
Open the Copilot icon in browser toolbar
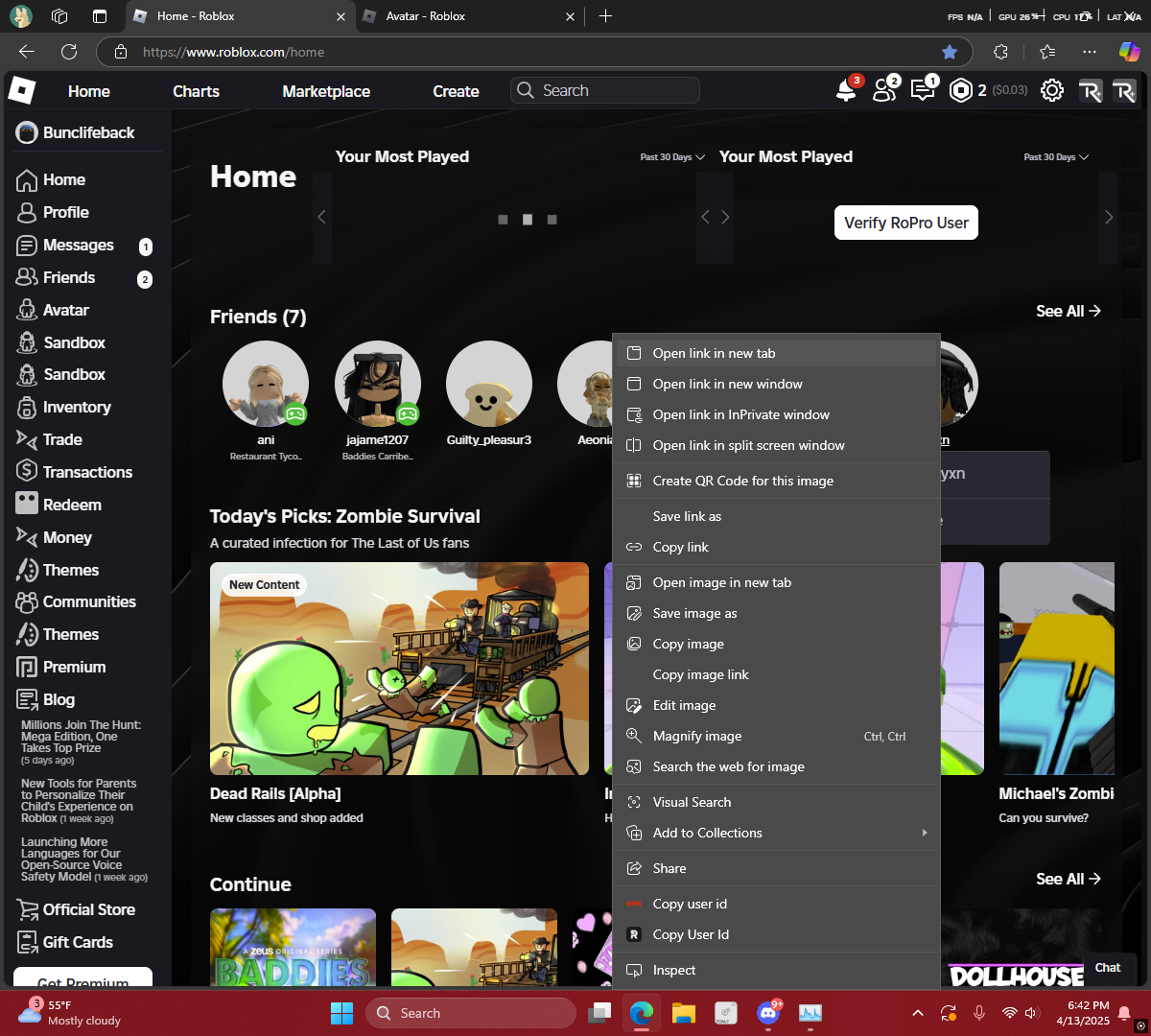tap(1129, 52)
